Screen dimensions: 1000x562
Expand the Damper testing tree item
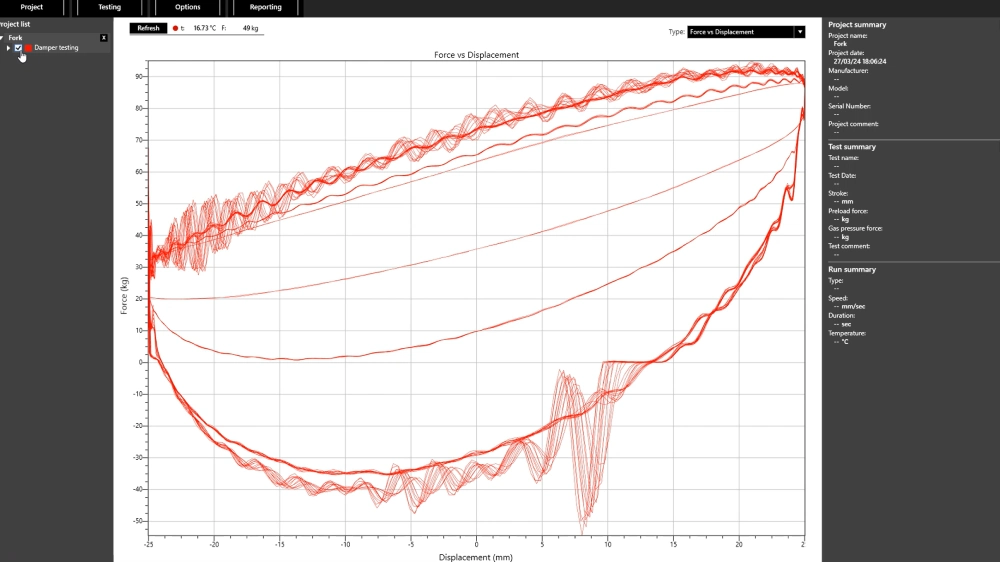tap(8, 48)
